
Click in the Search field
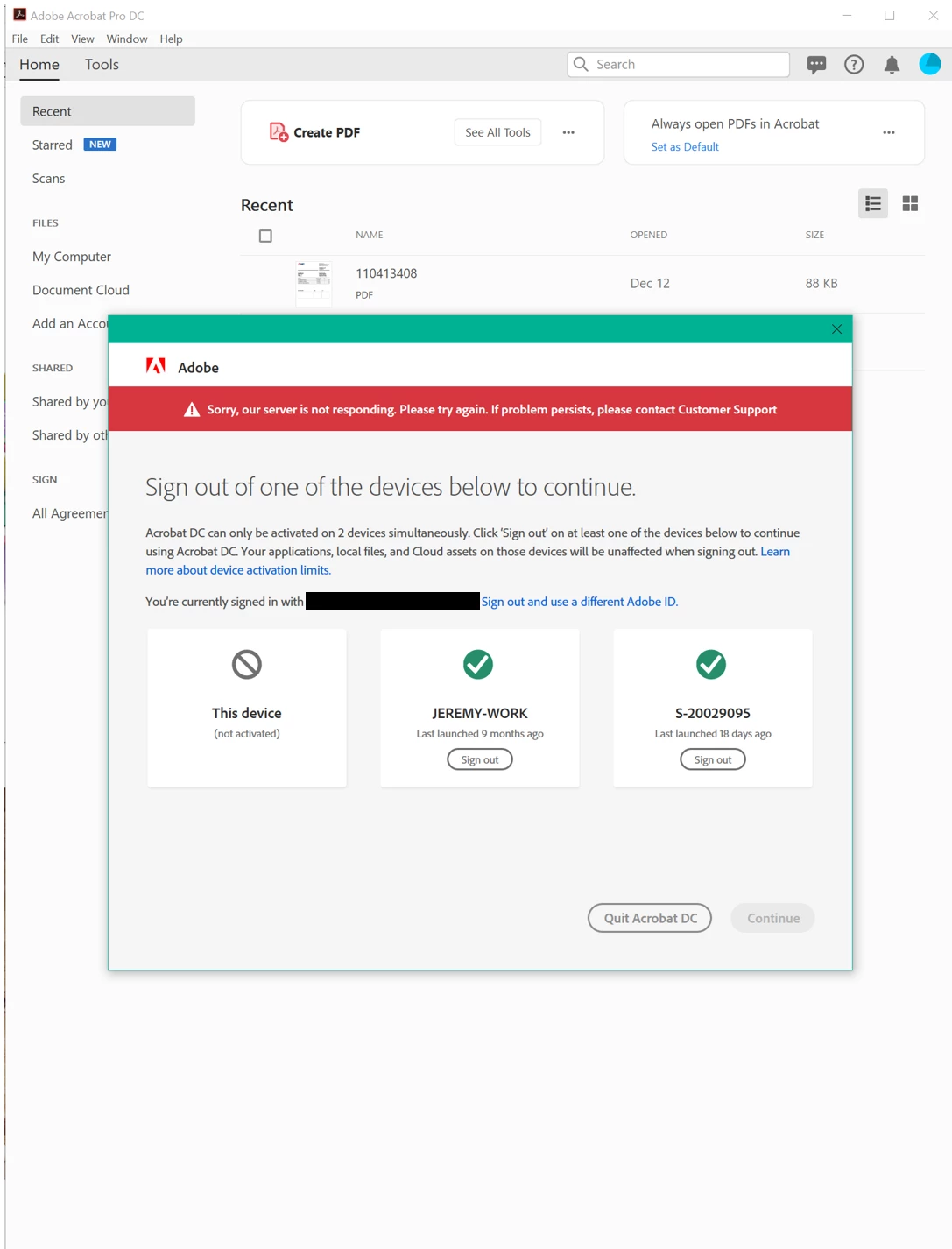point(679,64)
